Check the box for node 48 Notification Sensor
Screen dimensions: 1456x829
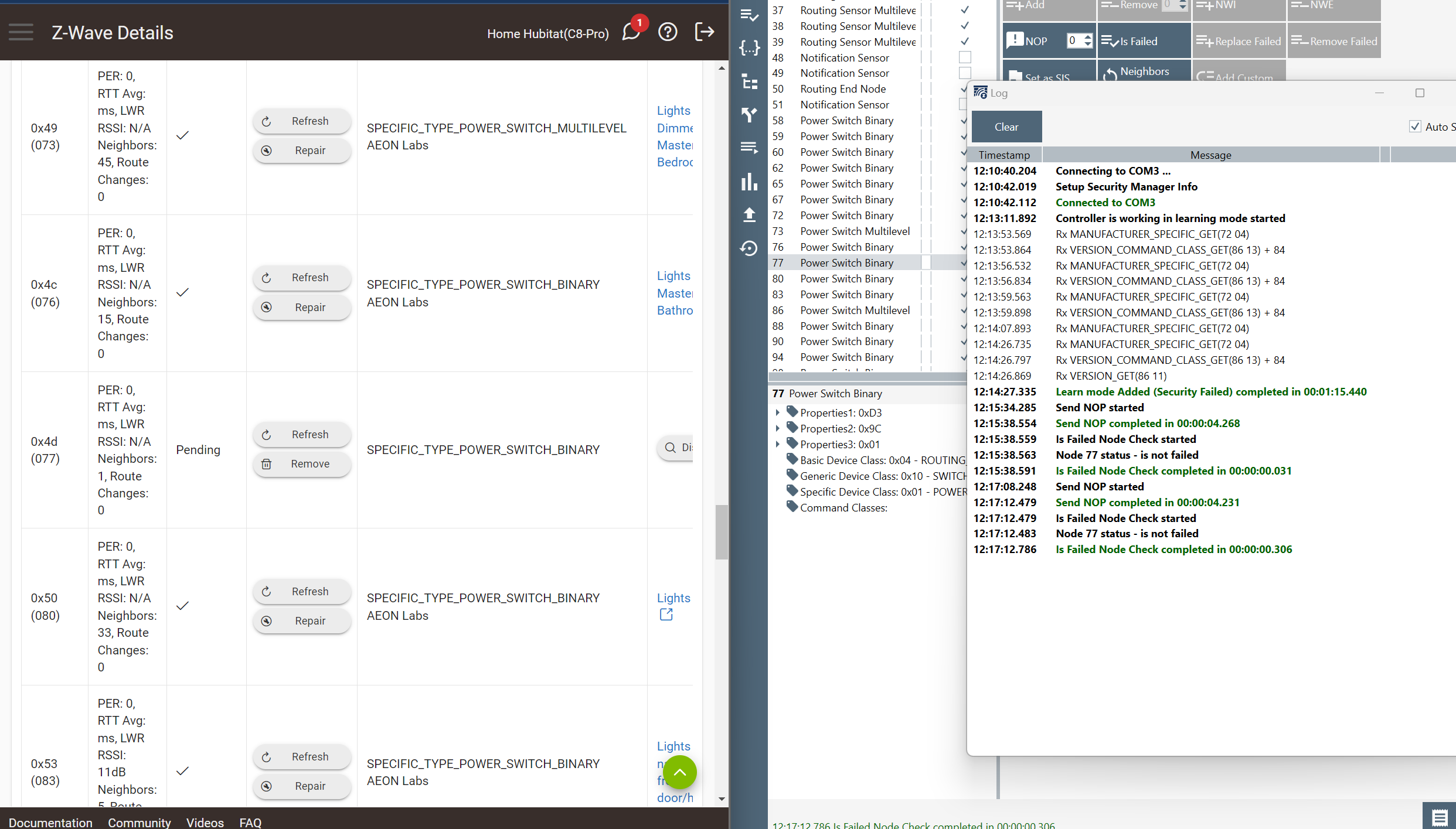pos(965,57)
